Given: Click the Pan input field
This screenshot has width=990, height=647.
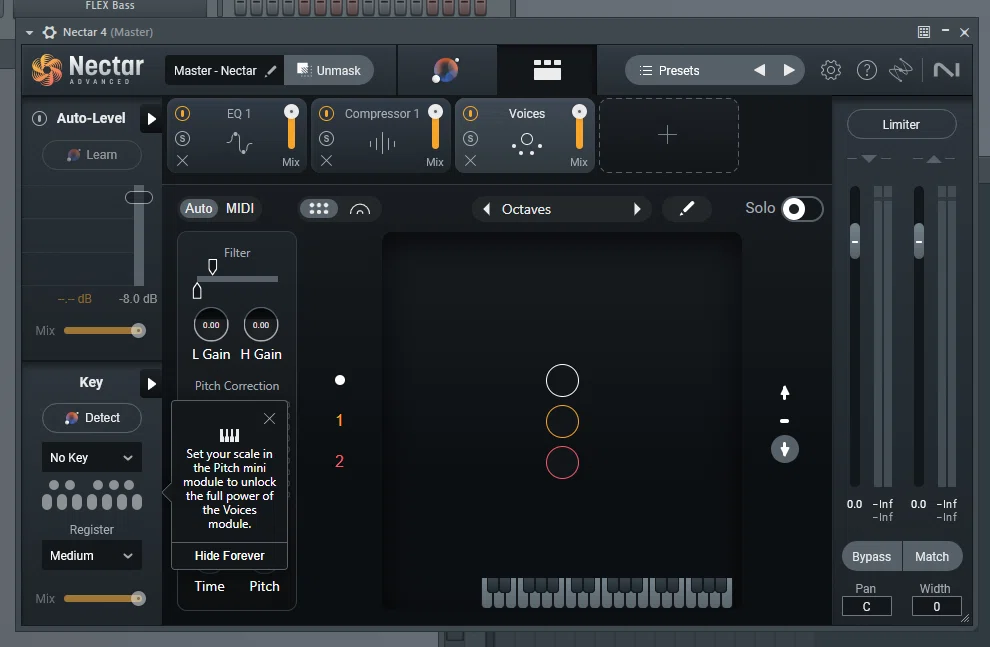Looking at the screenshot, I should pyautogui.click(x=866, y=606).
